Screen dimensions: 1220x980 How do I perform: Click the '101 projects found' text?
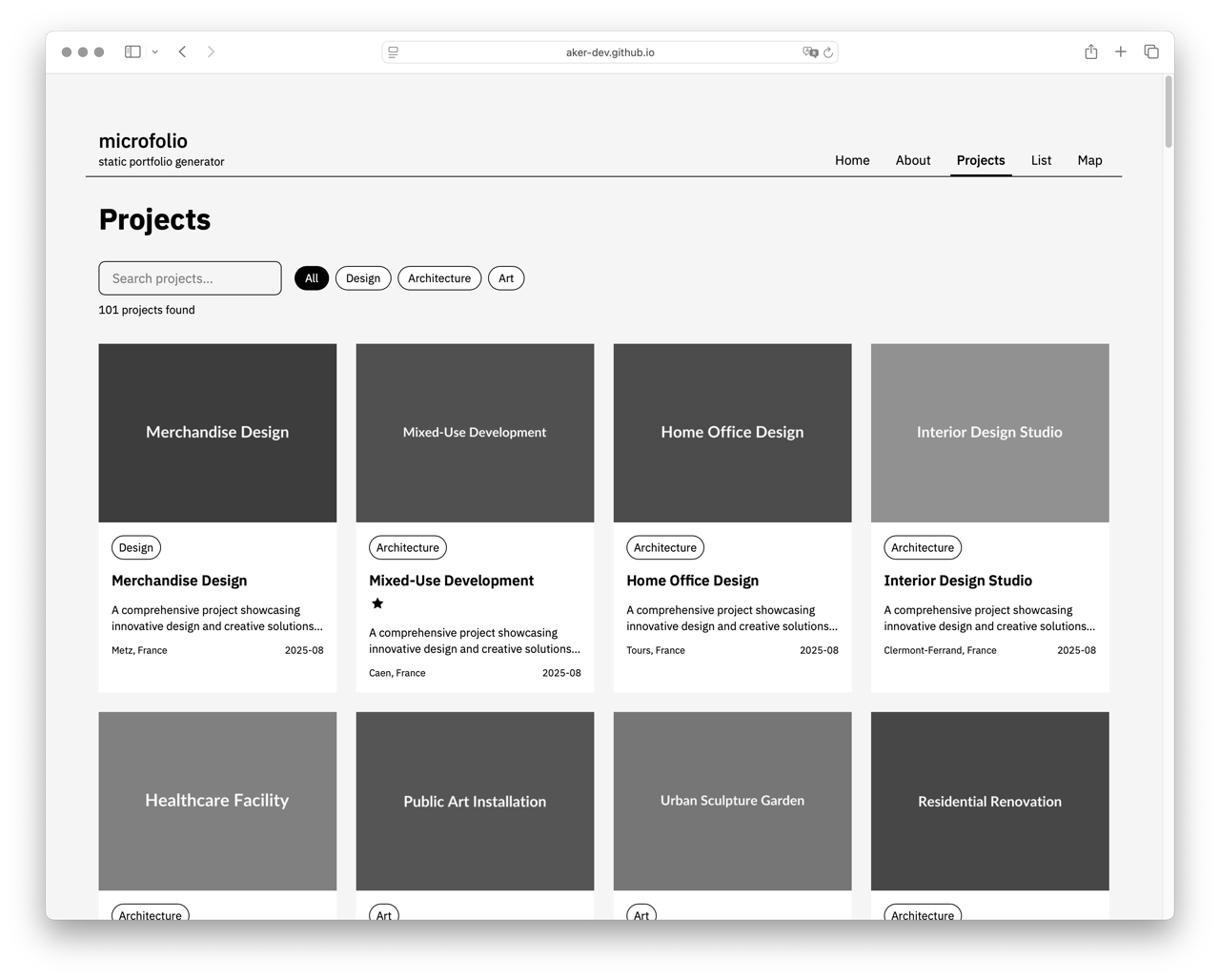click(x=147, y=310)
